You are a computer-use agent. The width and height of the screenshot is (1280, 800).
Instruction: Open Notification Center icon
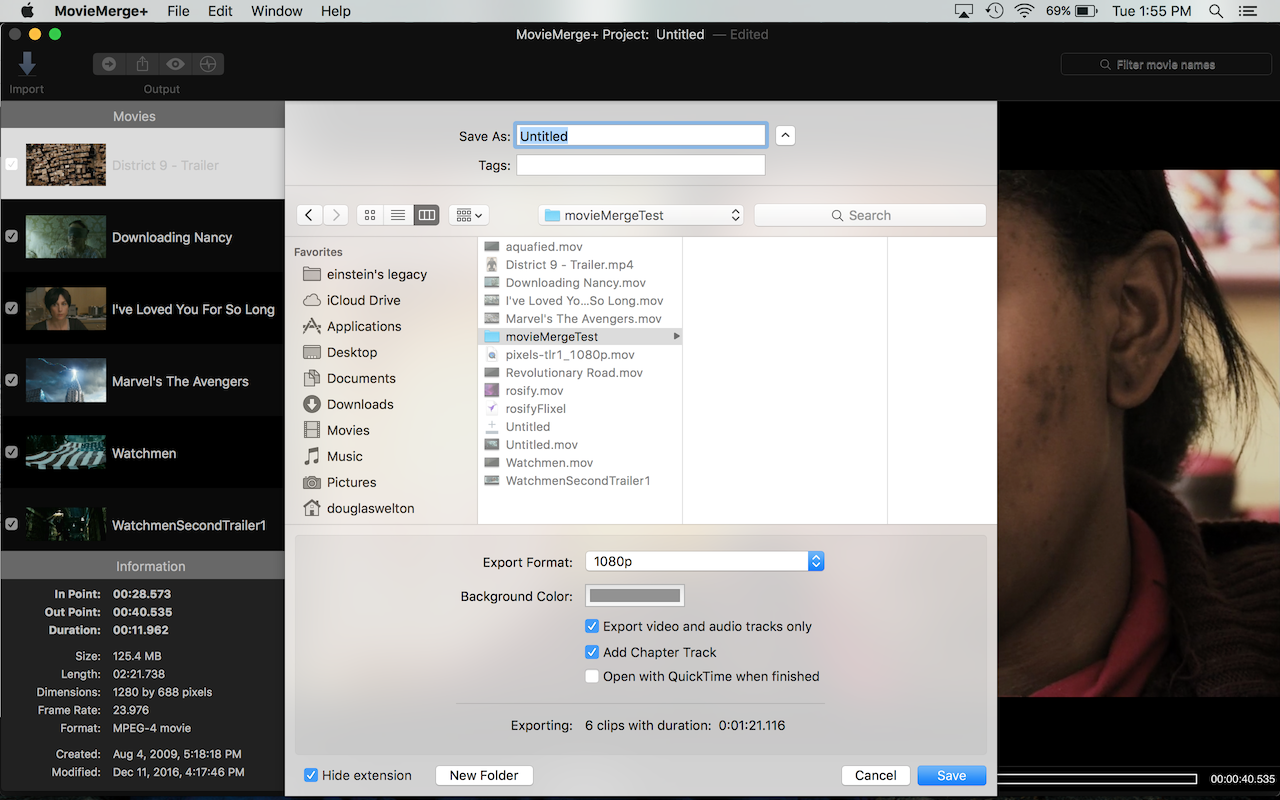(x=1246, y=11)
